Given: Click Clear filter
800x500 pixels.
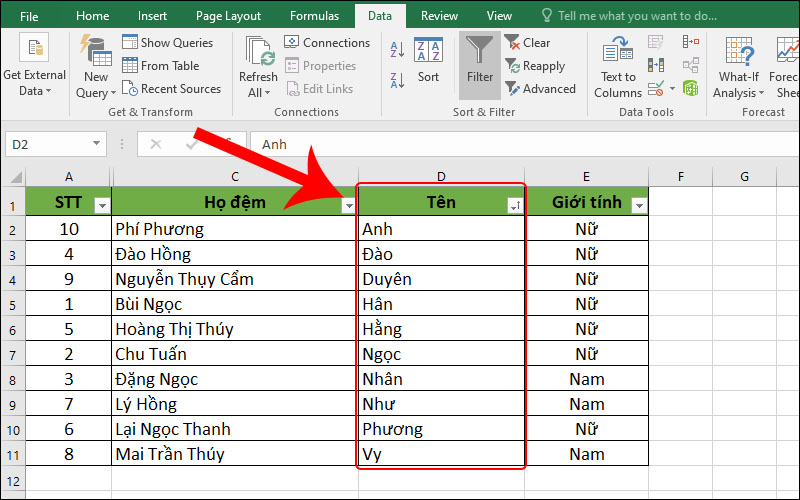Looking at the screenshot, I should click(x=528, y=42).
